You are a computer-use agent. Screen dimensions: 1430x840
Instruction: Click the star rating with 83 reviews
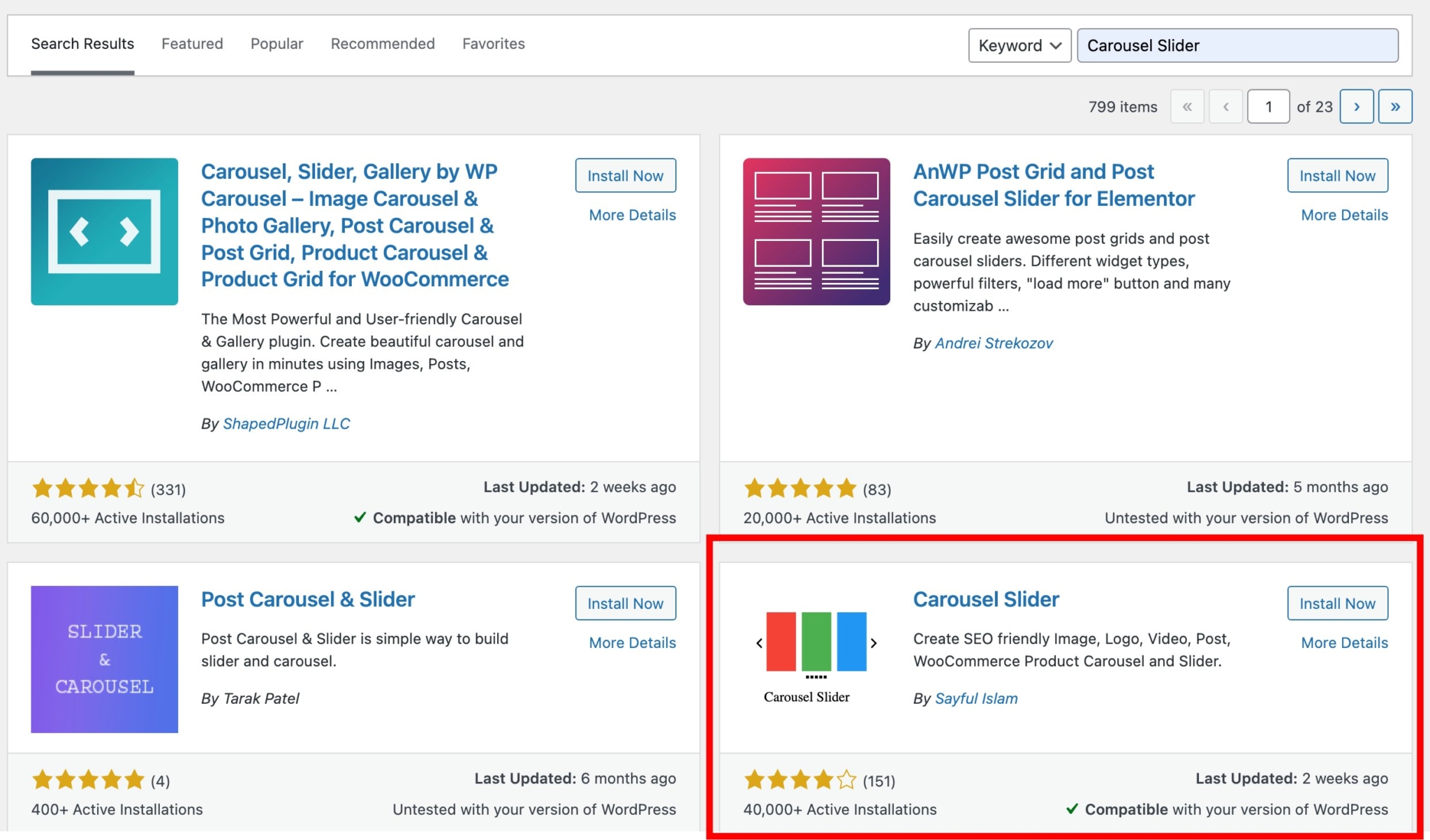coord(800,488)
